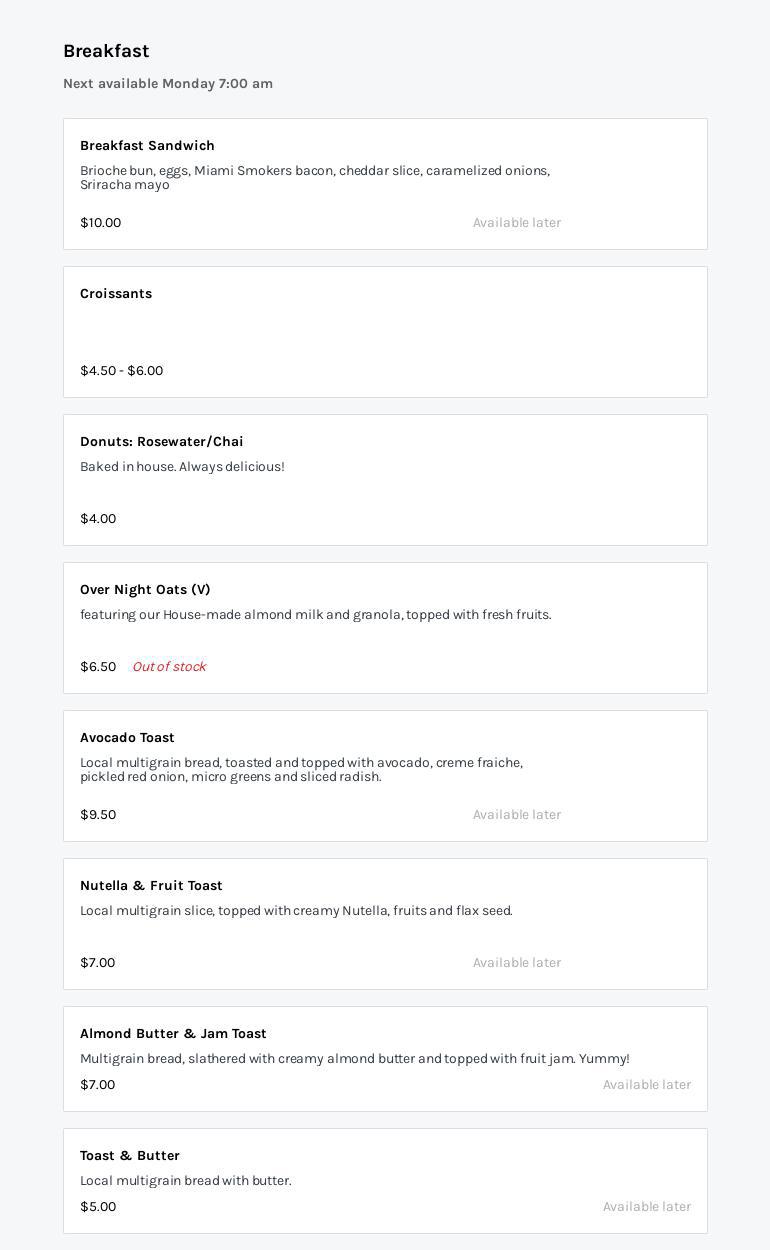Click "Available later" on Nutella & Fruit Toast

click(517, 963)
